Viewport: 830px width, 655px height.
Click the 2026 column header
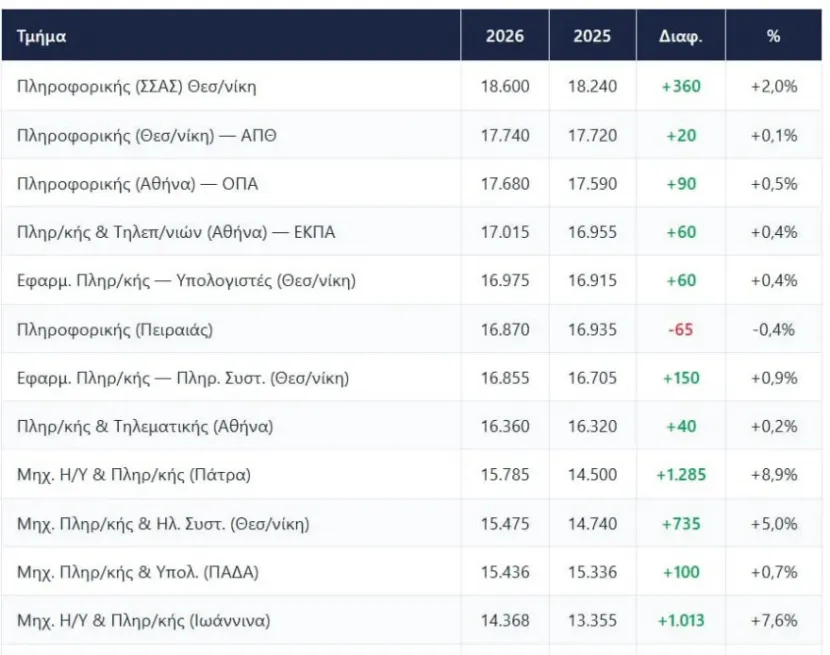click(x=505, y=35)
